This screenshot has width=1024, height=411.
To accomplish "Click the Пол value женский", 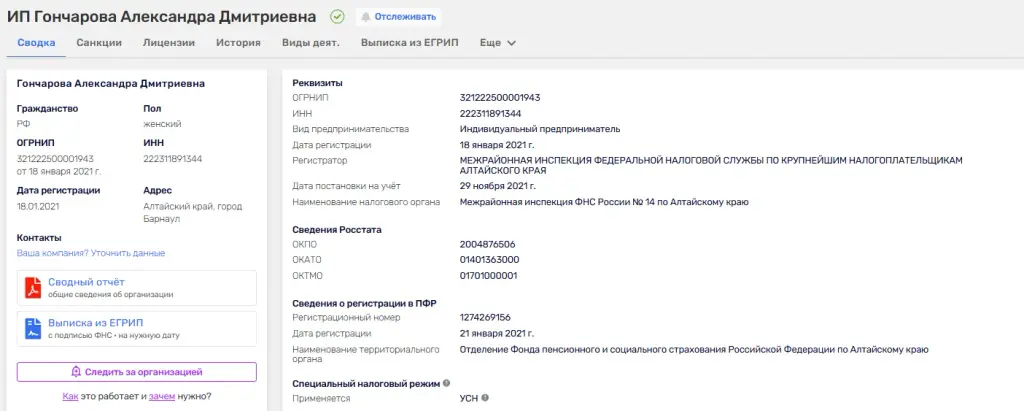I will click(162, 124).
